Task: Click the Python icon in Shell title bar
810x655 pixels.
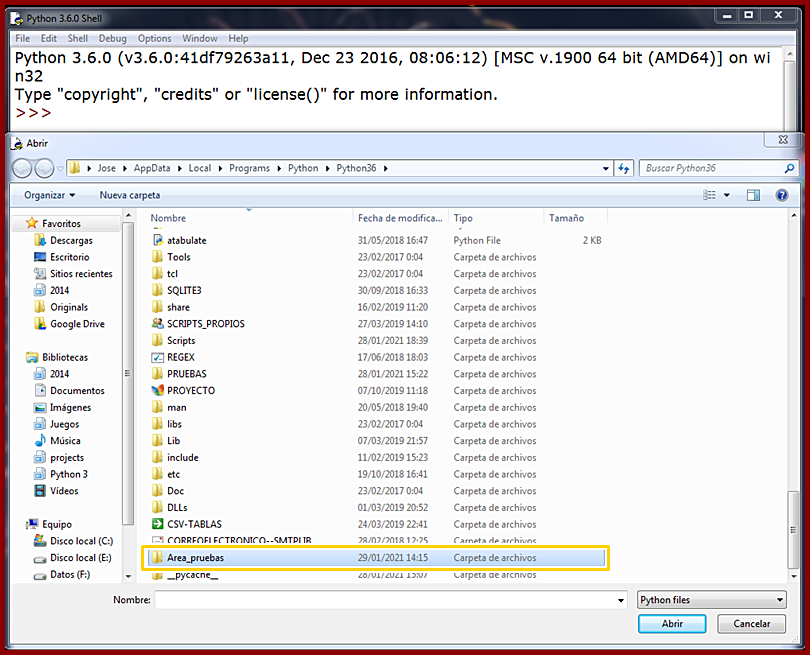Action: point(17,19)
